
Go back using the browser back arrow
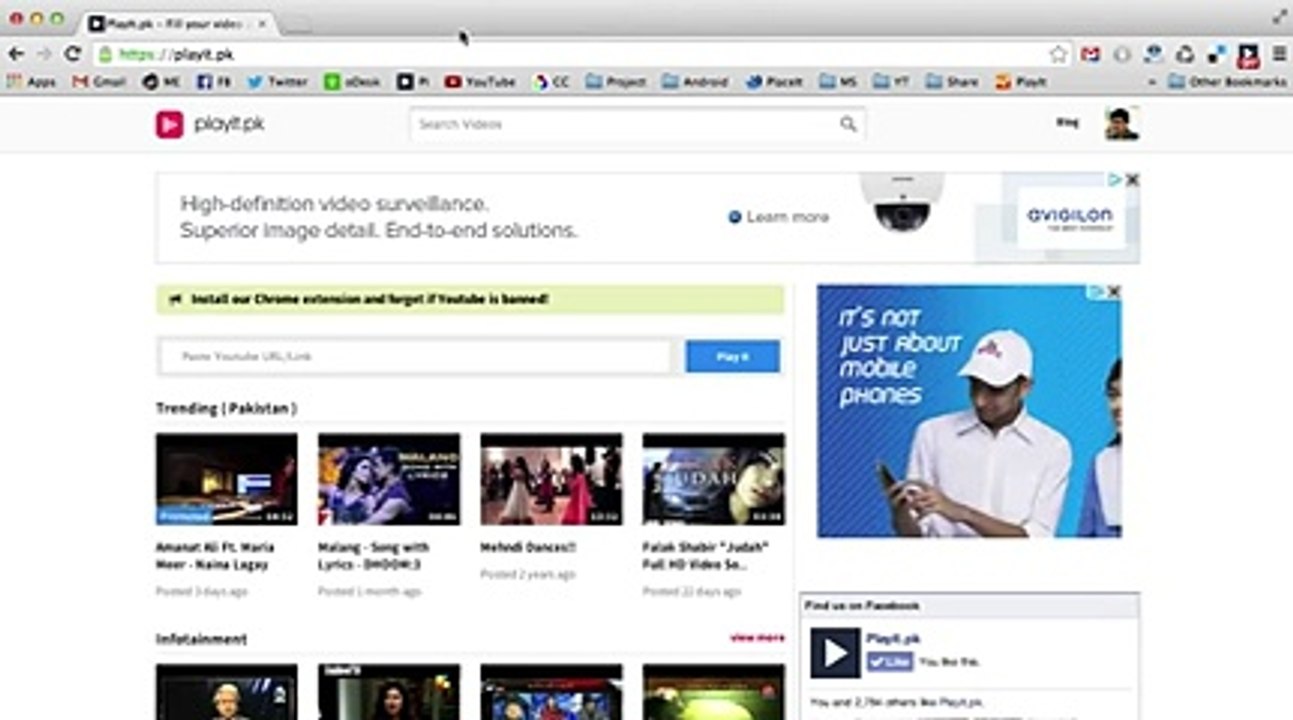point(16,54)
